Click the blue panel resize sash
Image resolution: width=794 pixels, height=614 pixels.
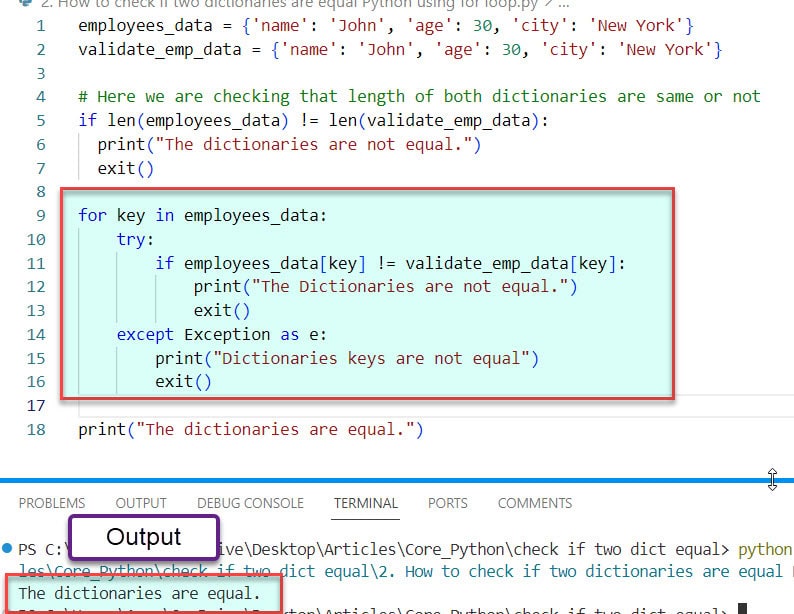(x=397, y=480)
